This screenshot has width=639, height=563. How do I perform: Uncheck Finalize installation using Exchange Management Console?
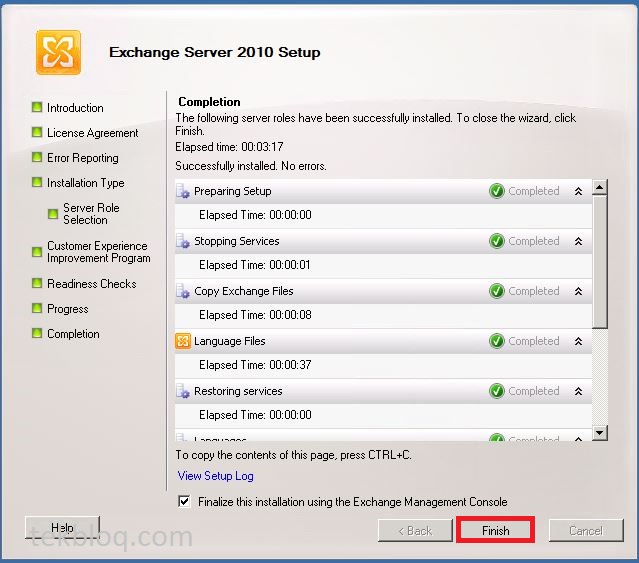coord(184,501)
